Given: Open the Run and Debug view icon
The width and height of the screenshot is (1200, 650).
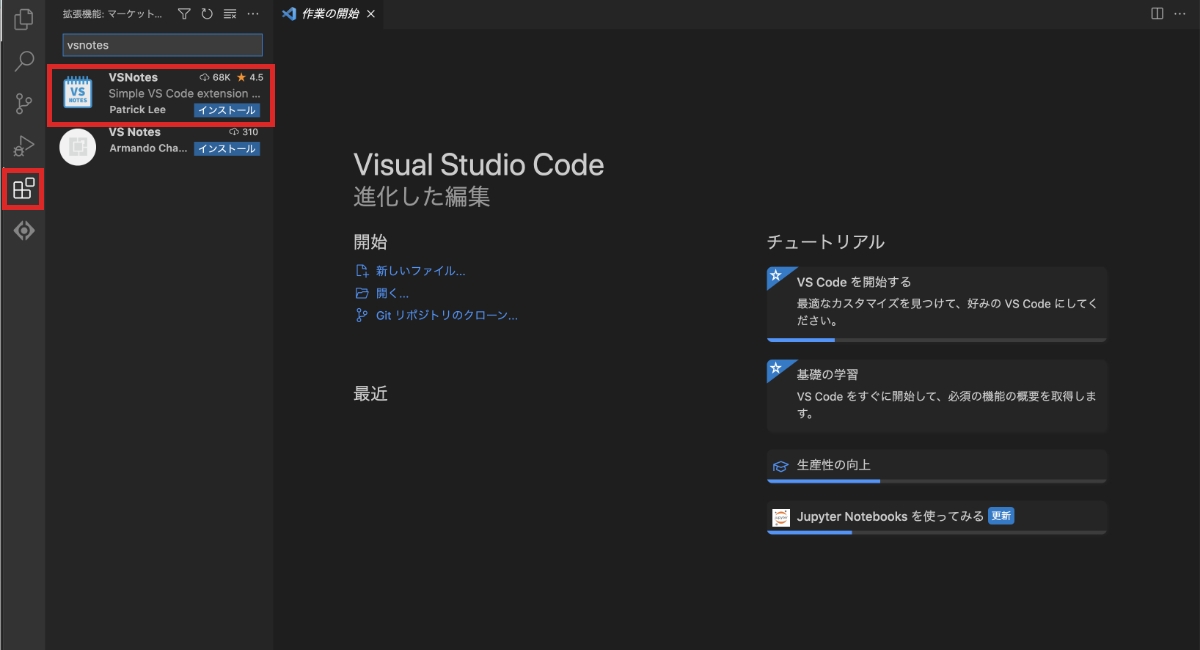Looking at the screenshot, I should coord(23,146).
